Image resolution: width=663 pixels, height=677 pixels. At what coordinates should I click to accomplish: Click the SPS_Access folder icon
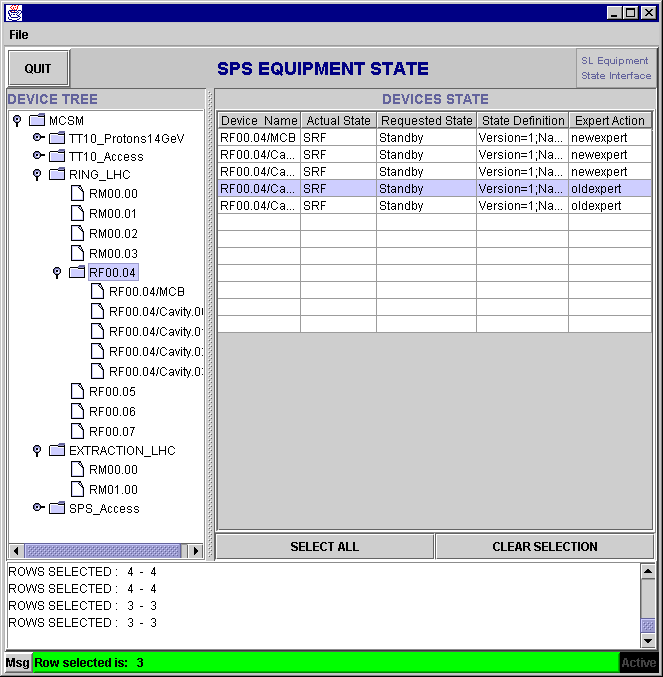point(57,508)
